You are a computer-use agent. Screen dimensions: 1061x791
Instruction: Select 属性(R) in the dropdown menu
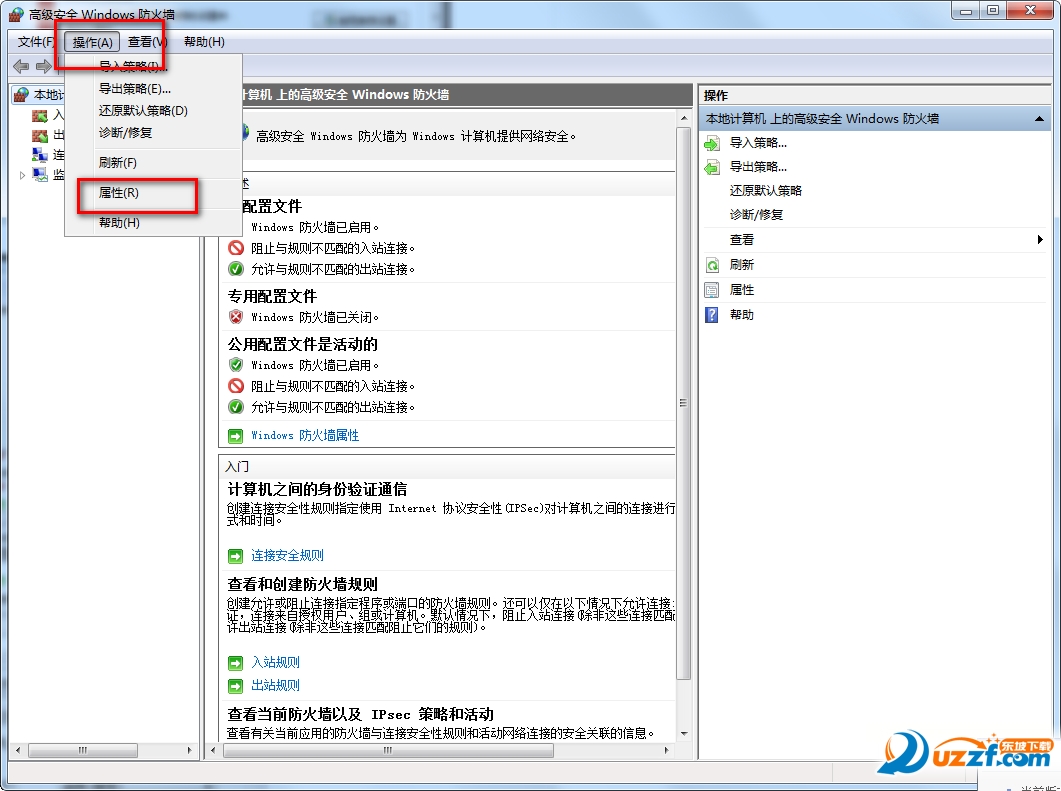coord(118,193)
